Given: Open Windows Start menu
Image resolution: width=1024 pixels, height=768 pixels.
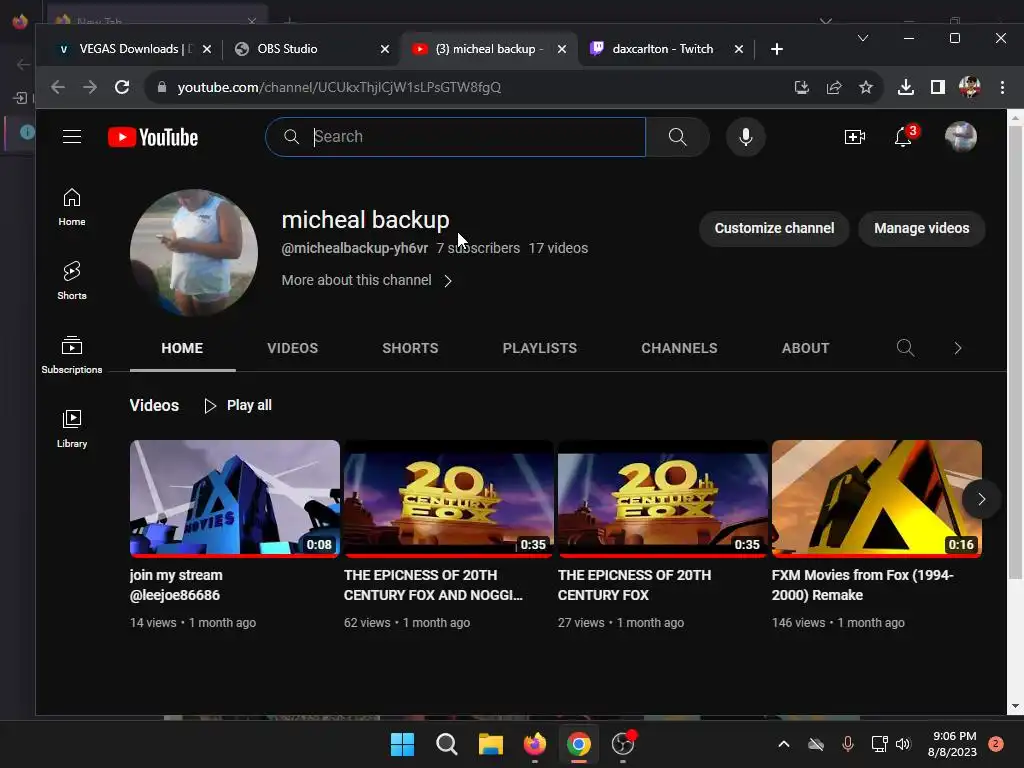Looking at the screenshot, I should point(402,744).
